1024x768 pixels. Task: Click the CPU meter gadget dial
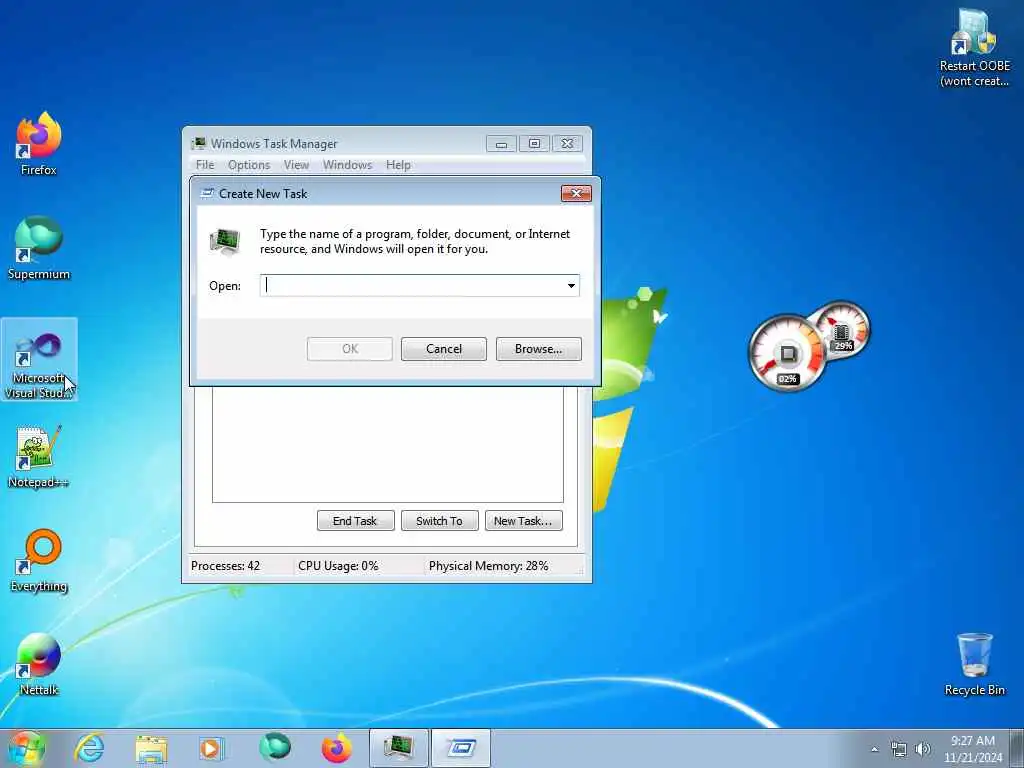click(788, 354)
